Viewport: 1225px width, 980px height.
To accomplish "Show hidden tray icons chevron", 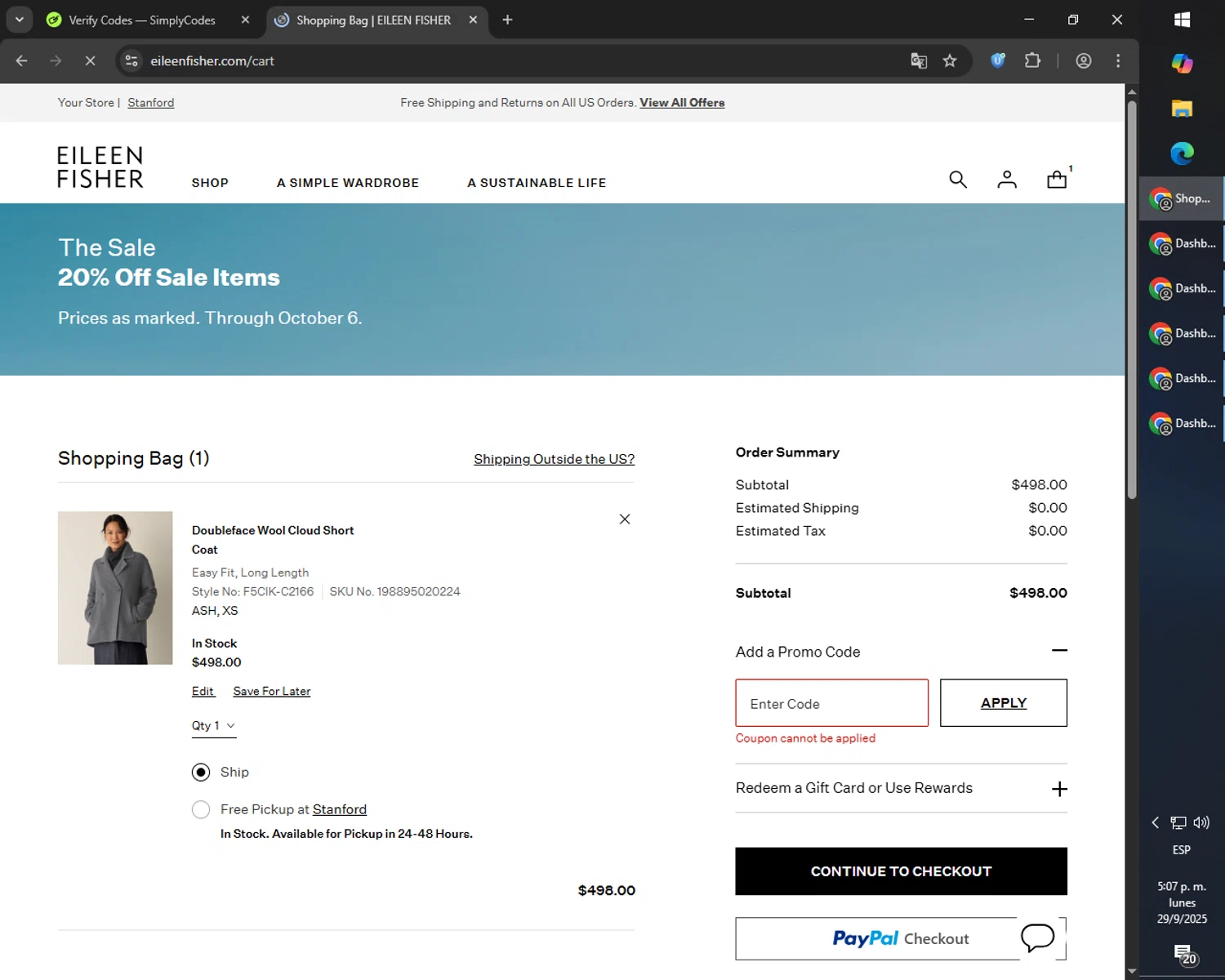I will point(1156,822).
